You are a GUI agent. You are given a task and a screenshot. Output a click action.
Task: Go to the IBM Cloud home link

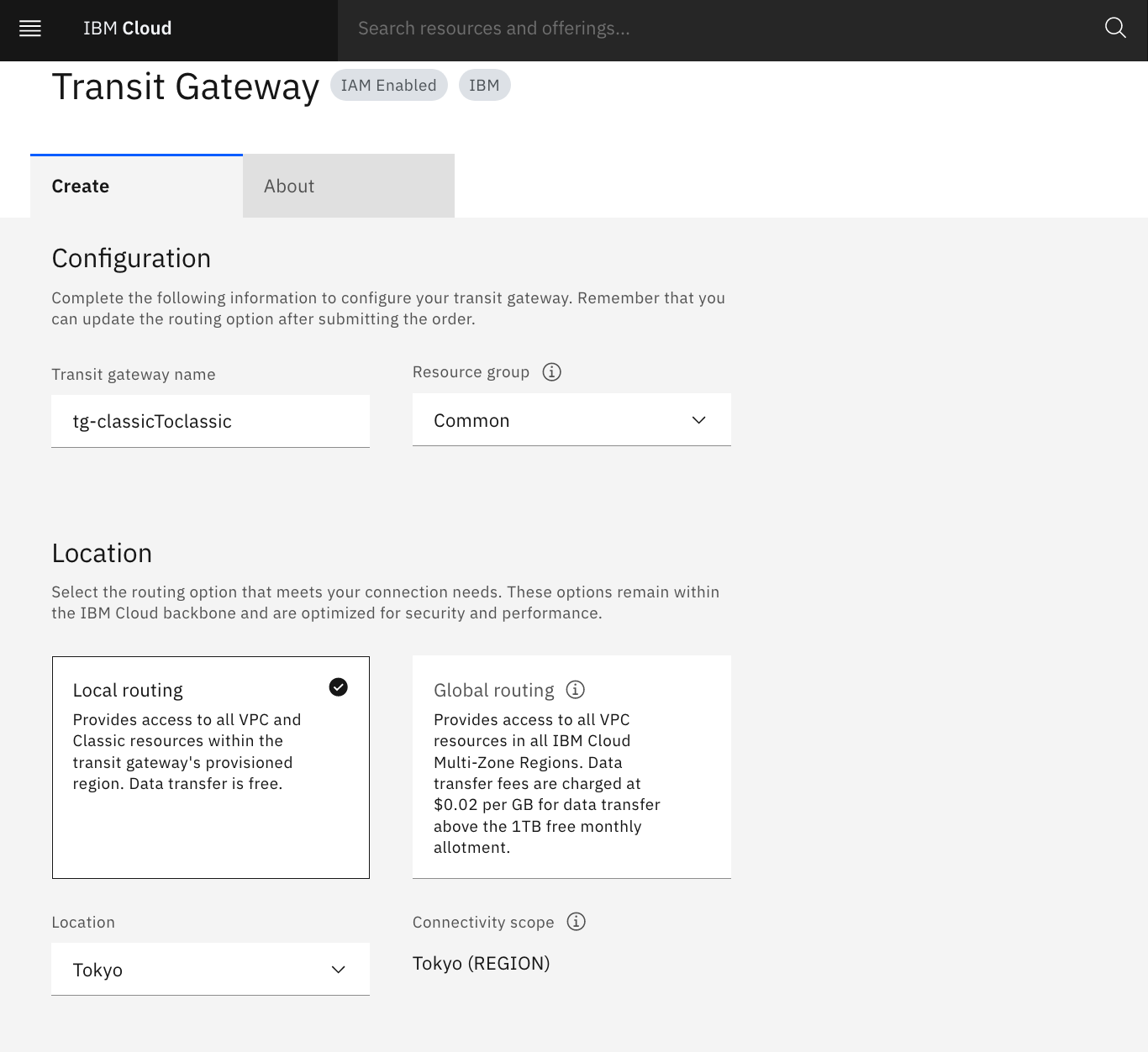coord(128,29)
